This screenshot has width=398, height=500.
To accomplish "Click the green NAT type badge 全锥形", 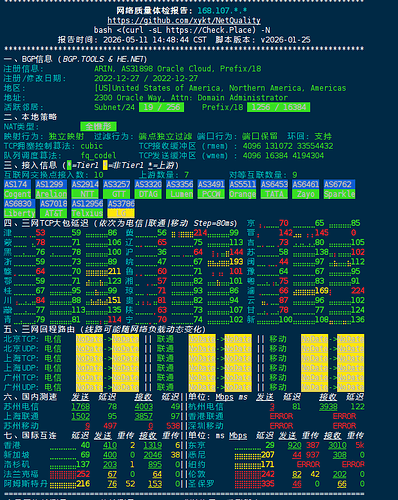I will click(98, 127).
